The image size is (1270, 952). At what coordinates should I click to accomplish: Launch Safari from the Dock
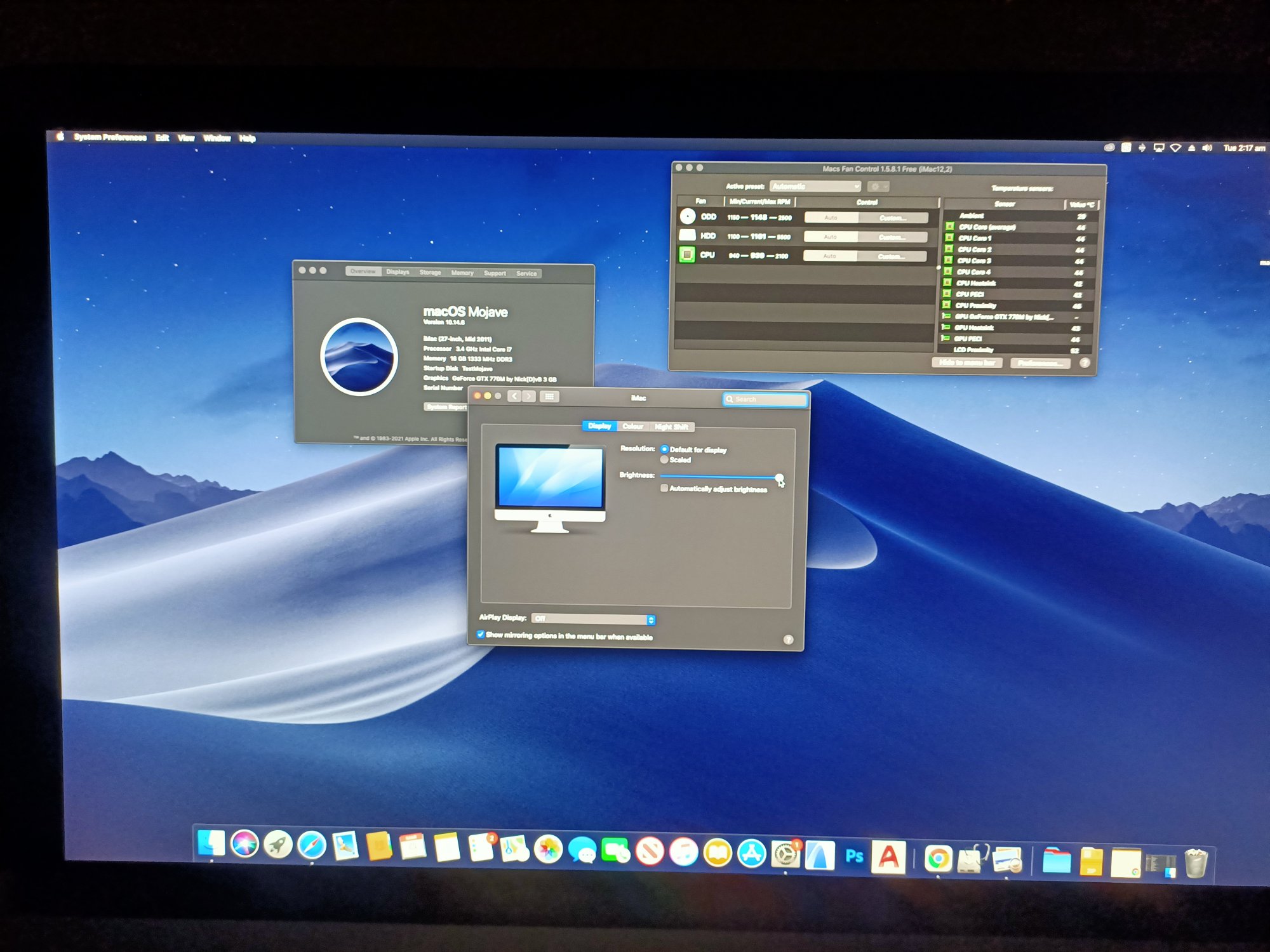[x=312, y=845]
